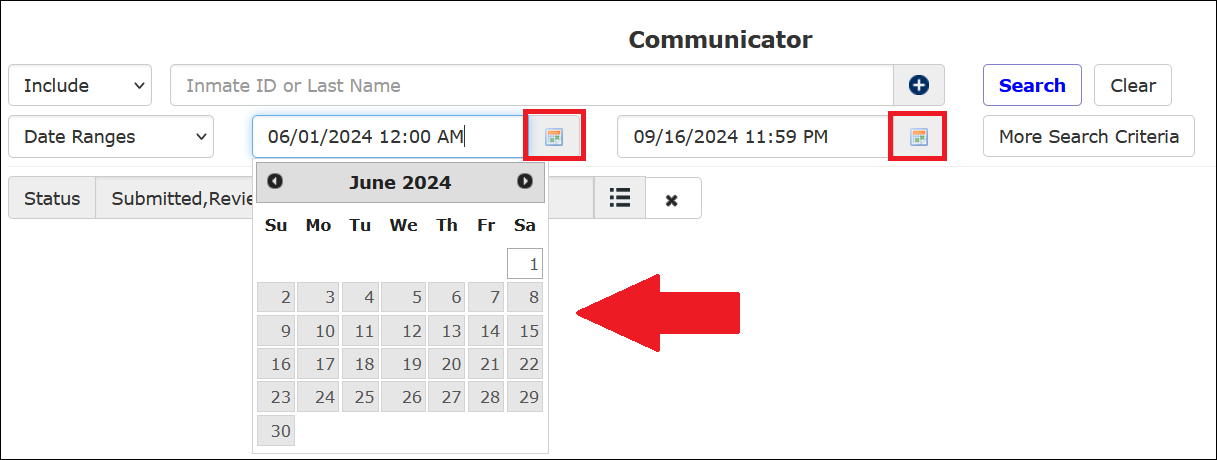Choose June 30 in the calendar
This screenshot has width=1217, height=460.
[276, 430]
